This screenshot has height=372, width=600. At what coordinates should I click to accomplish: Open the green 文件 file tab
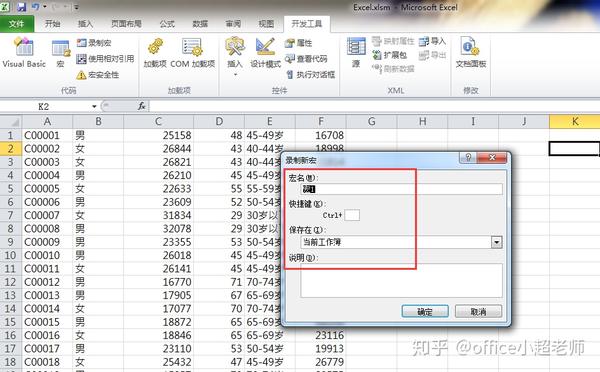click(17, 24)
